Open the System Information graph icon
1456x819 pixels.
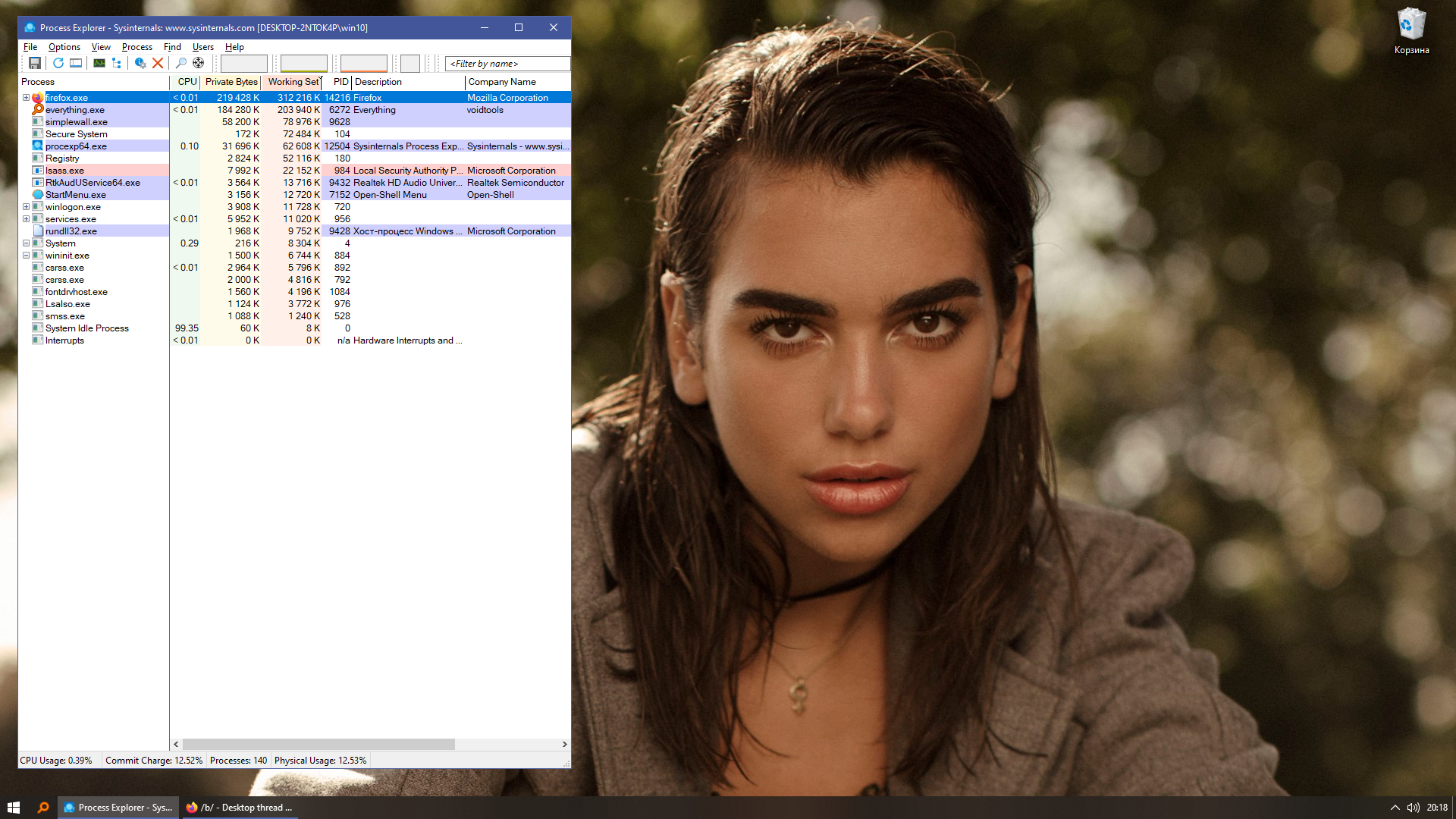point(99,63)
